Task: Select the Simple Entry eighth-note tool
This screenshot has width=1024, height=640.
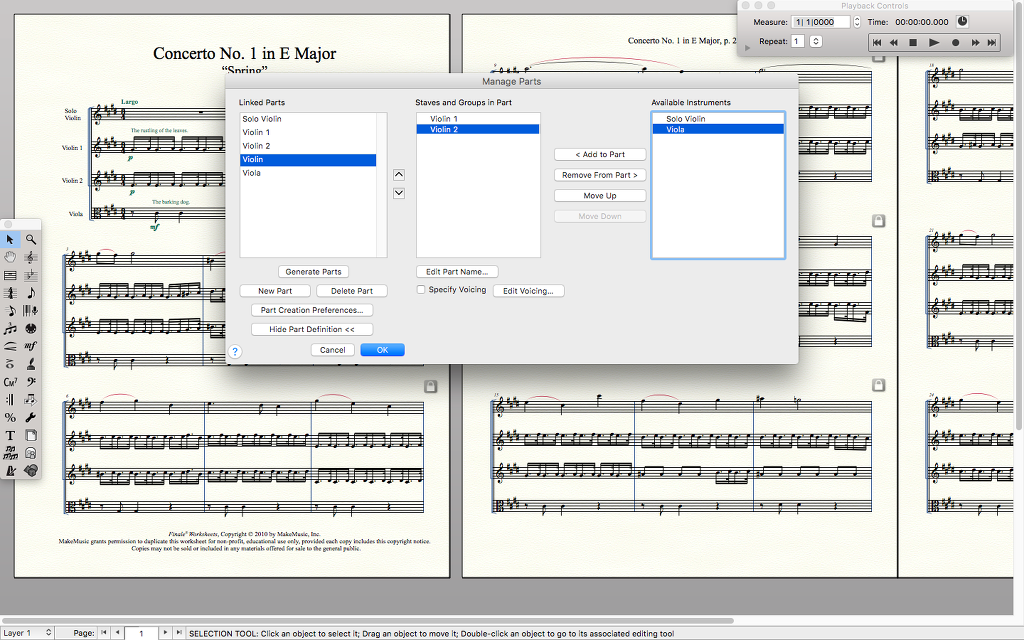Action: [x=31, y=293]
